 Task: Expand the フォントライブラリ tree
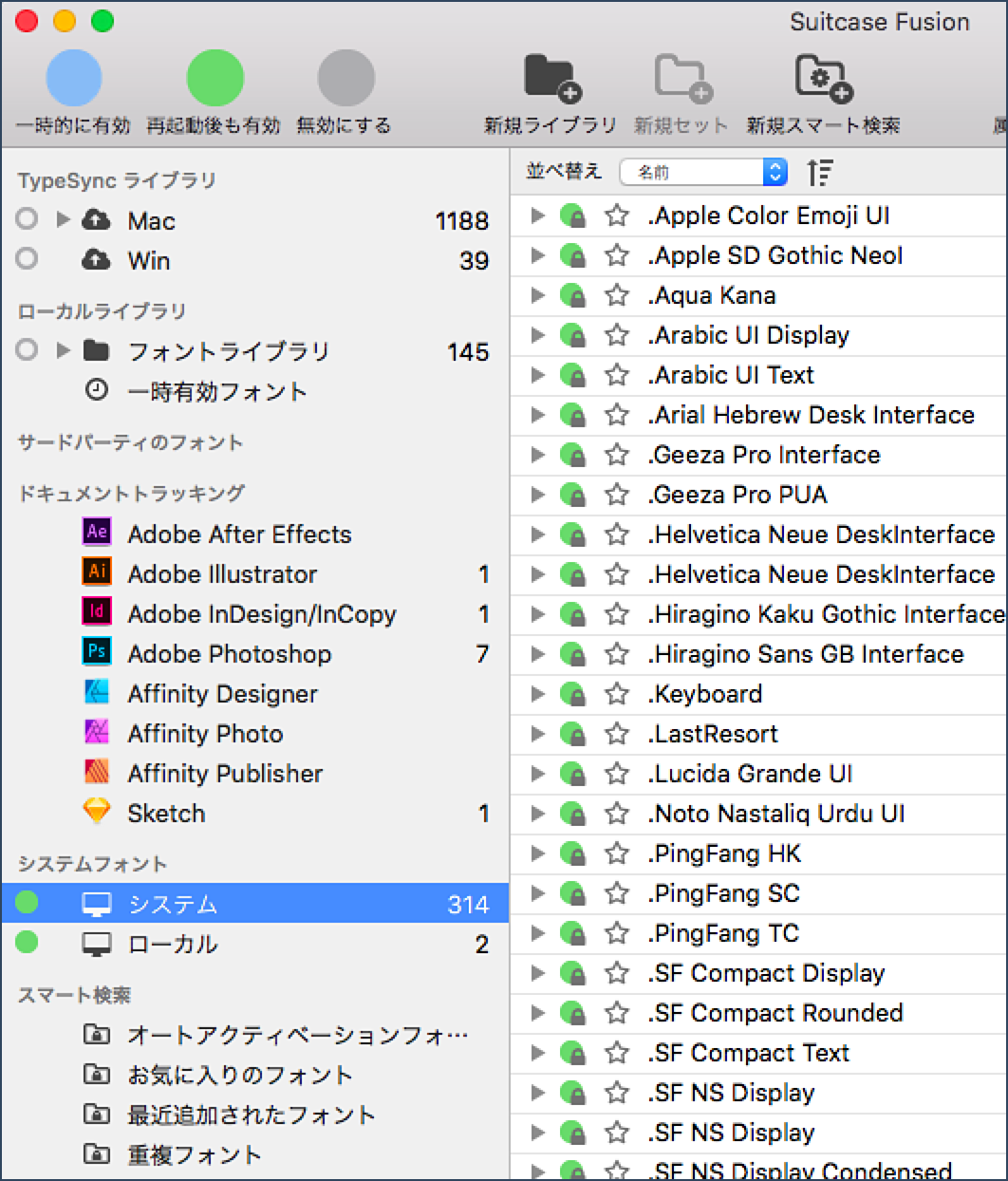click(x=64, y=351)
